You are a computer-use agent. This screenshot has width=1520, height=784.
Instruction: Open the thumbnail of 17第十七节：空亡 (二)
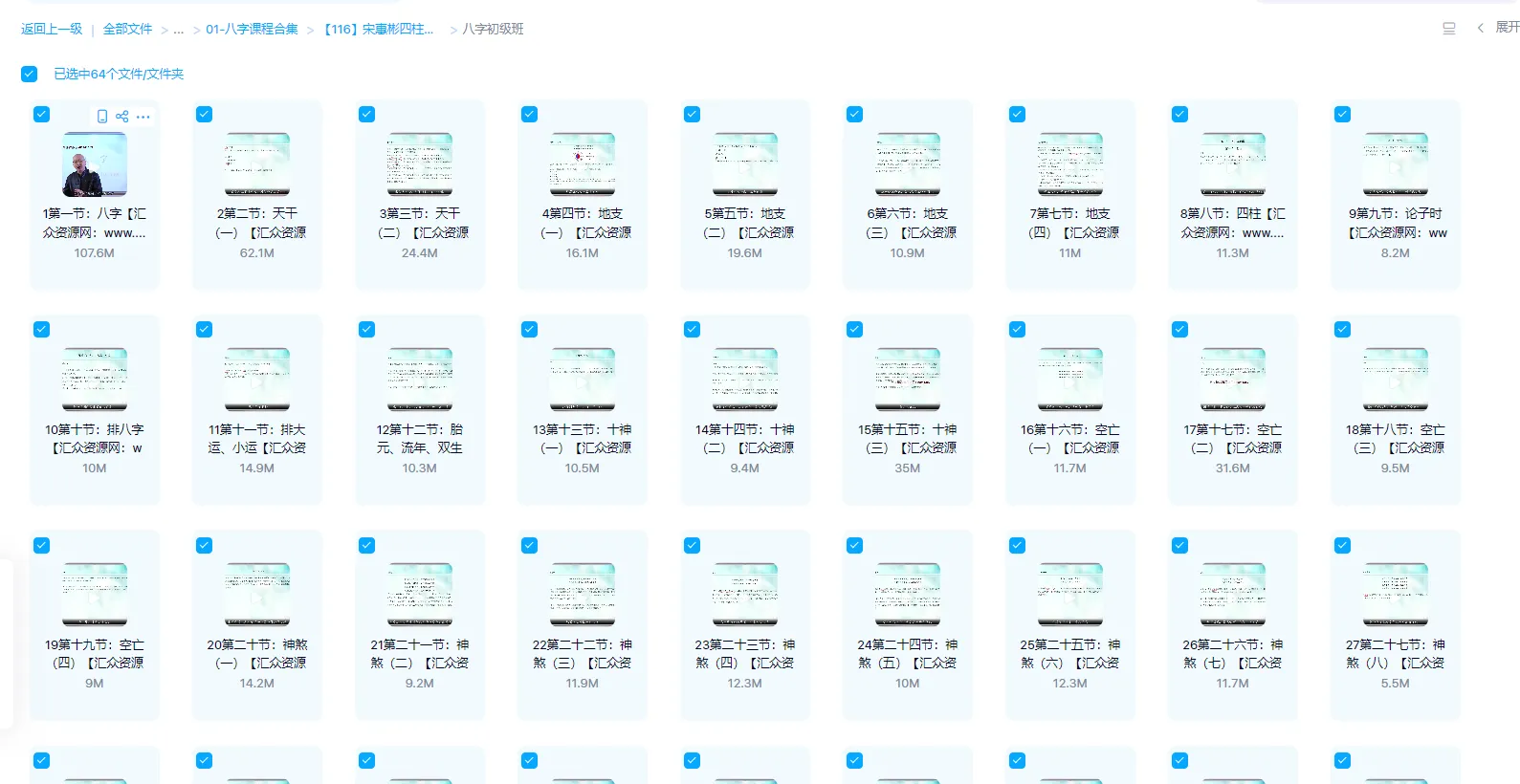pyautogui.click(x=1233, y=380)
